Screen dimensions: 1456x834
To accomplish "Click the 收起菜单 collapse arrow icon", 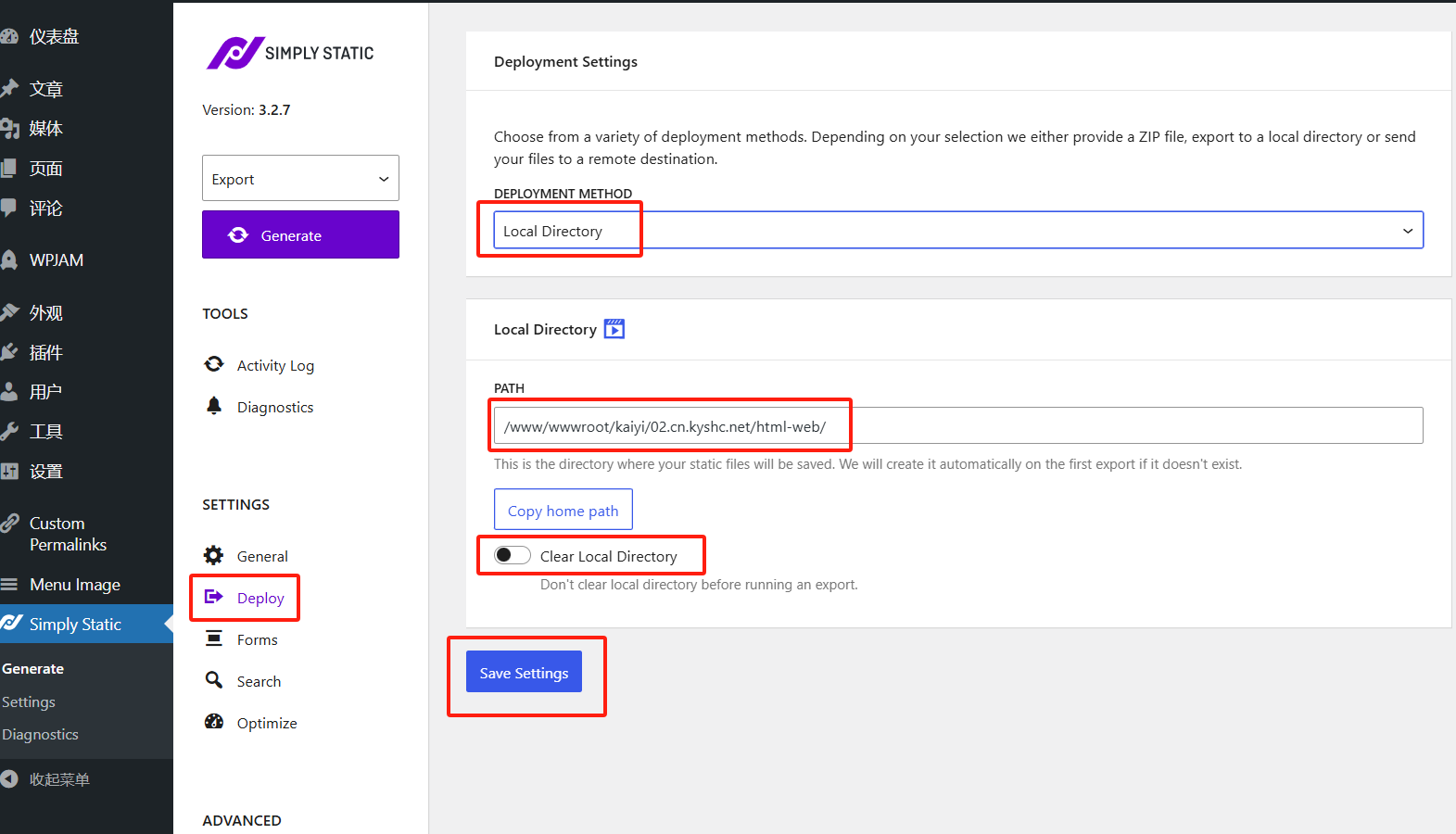I will click(x=9, y=779).
